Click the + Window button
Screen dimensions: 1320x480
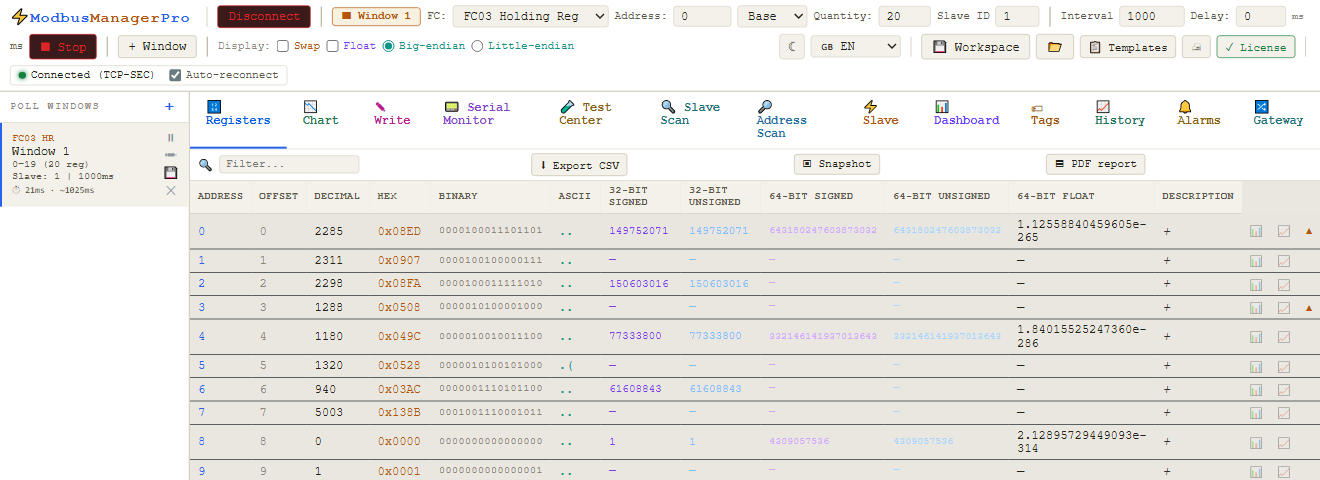tap(157, 47)
